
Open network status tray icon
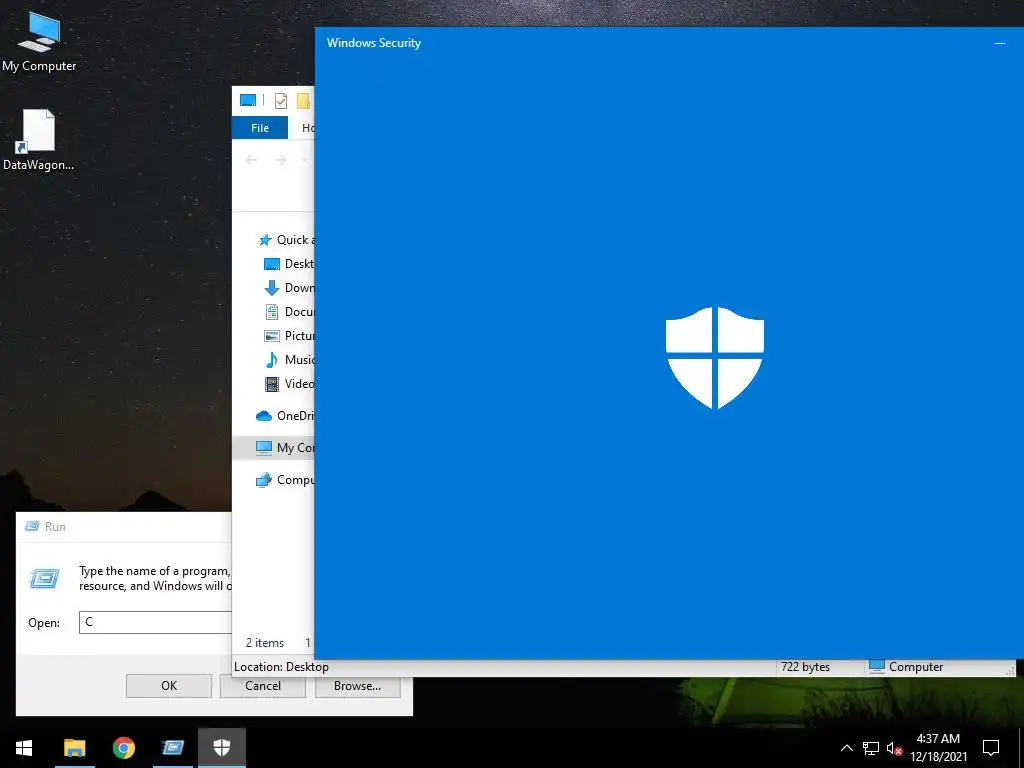pyautogui.click(x=871, y=748)
